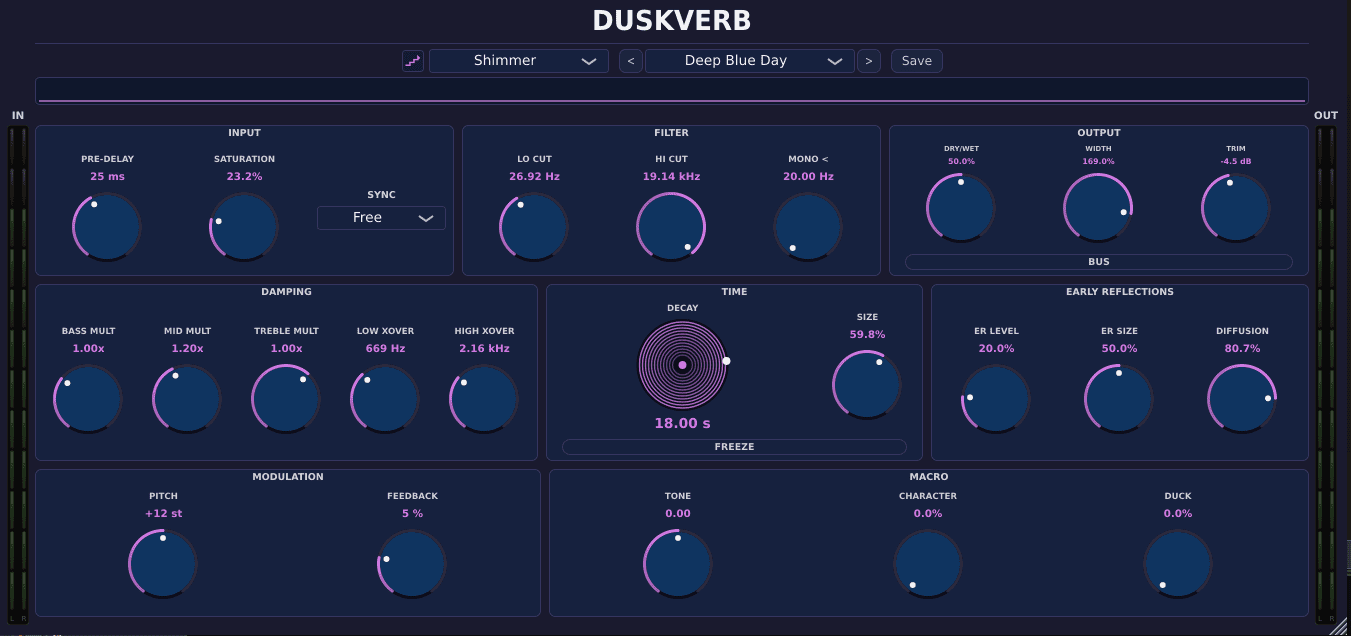Image resolution: width=1351 pixels, height=636 pixels.
Task: Click the 25 ms pre-delay value
Action: [107, 177]
